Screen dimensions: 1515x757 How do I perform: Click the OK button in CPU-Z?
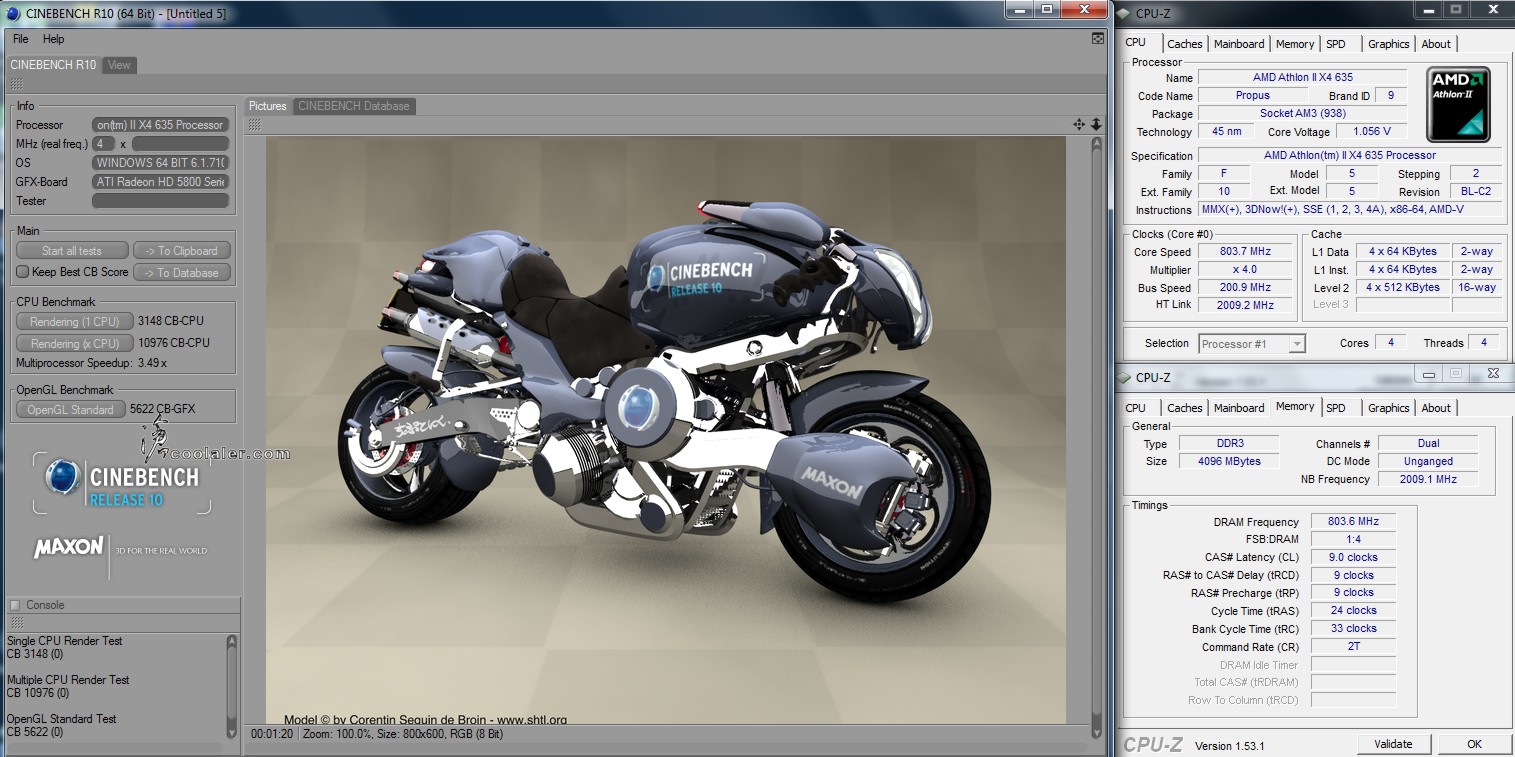click(1474, 744)
